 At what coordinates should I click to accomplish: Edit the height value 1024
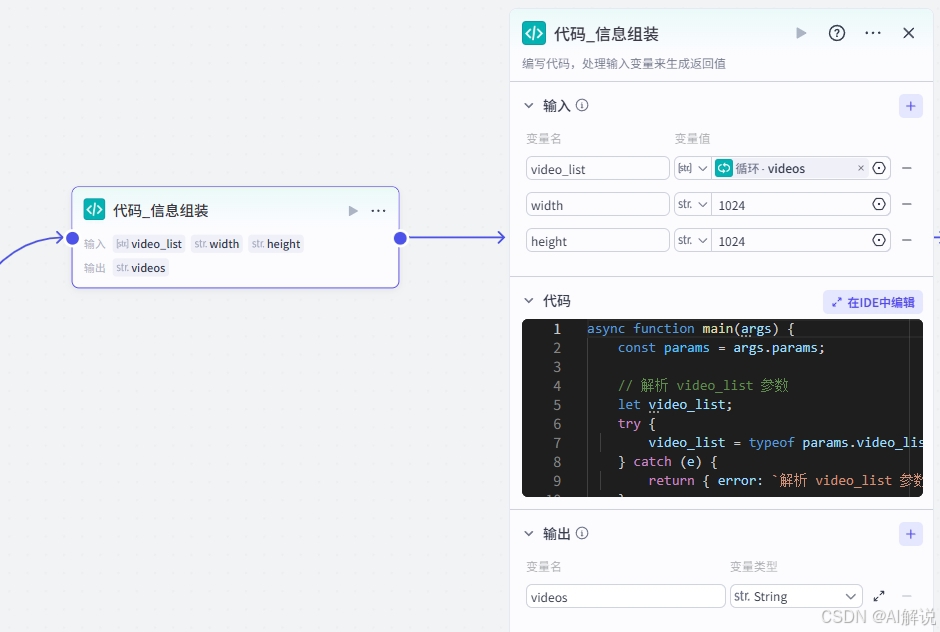791,241
